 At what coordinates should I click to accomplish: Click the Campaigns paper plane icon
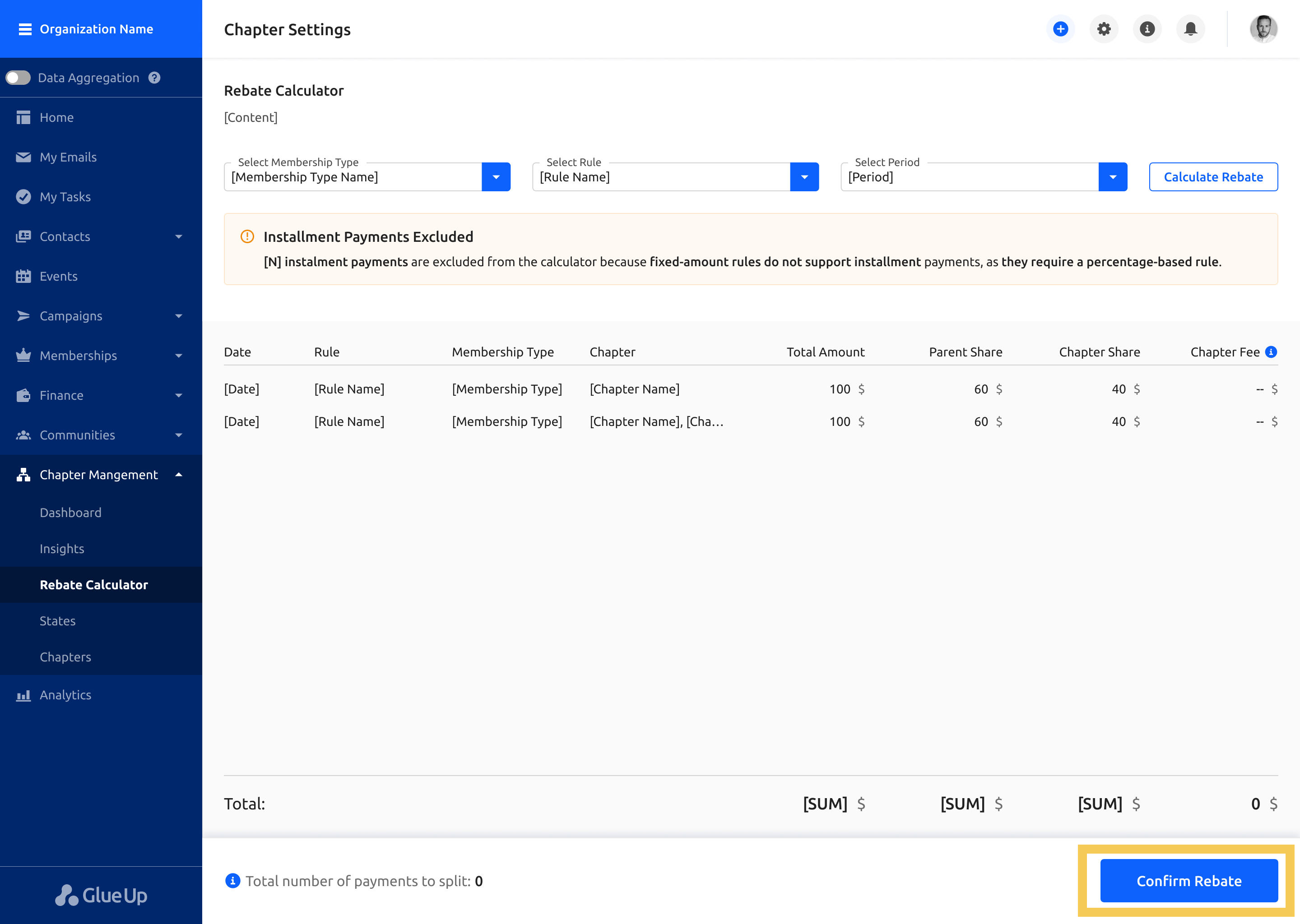pos(23,316)
